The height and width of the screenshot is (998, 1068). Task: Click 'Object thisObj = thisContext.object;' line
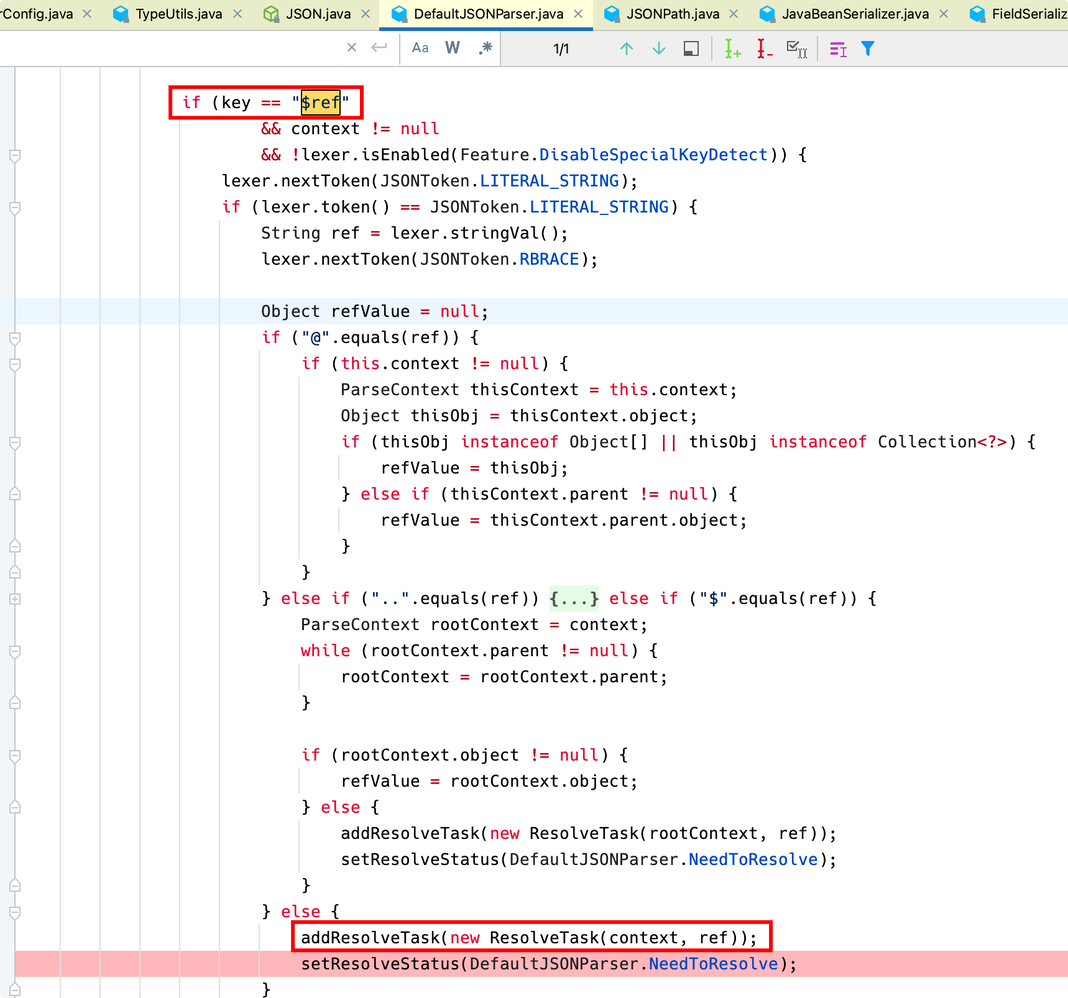pyautogui.click(x=519, y=416)
